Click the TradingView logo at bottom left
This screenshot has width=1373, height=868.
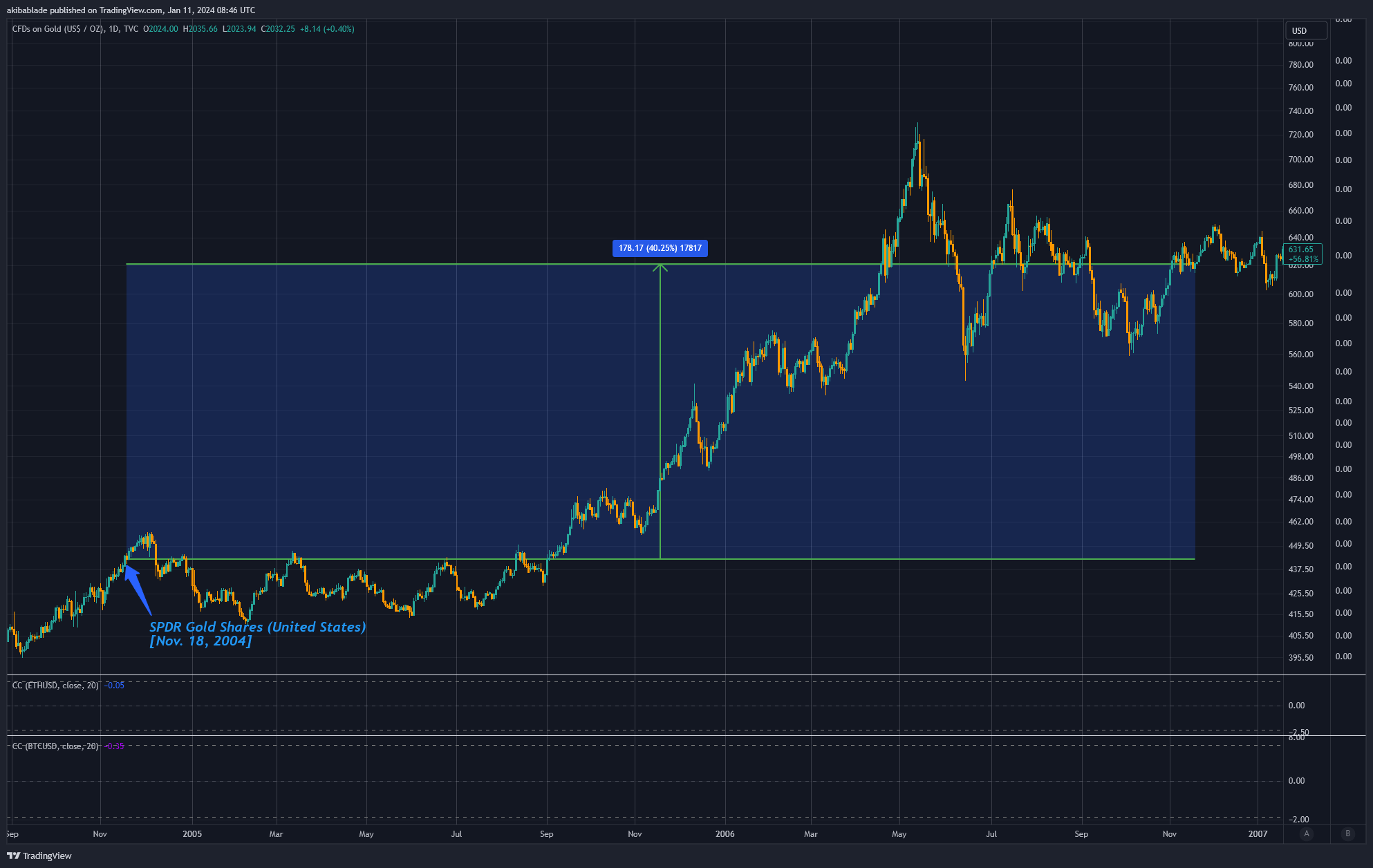[x=39, y=856]
